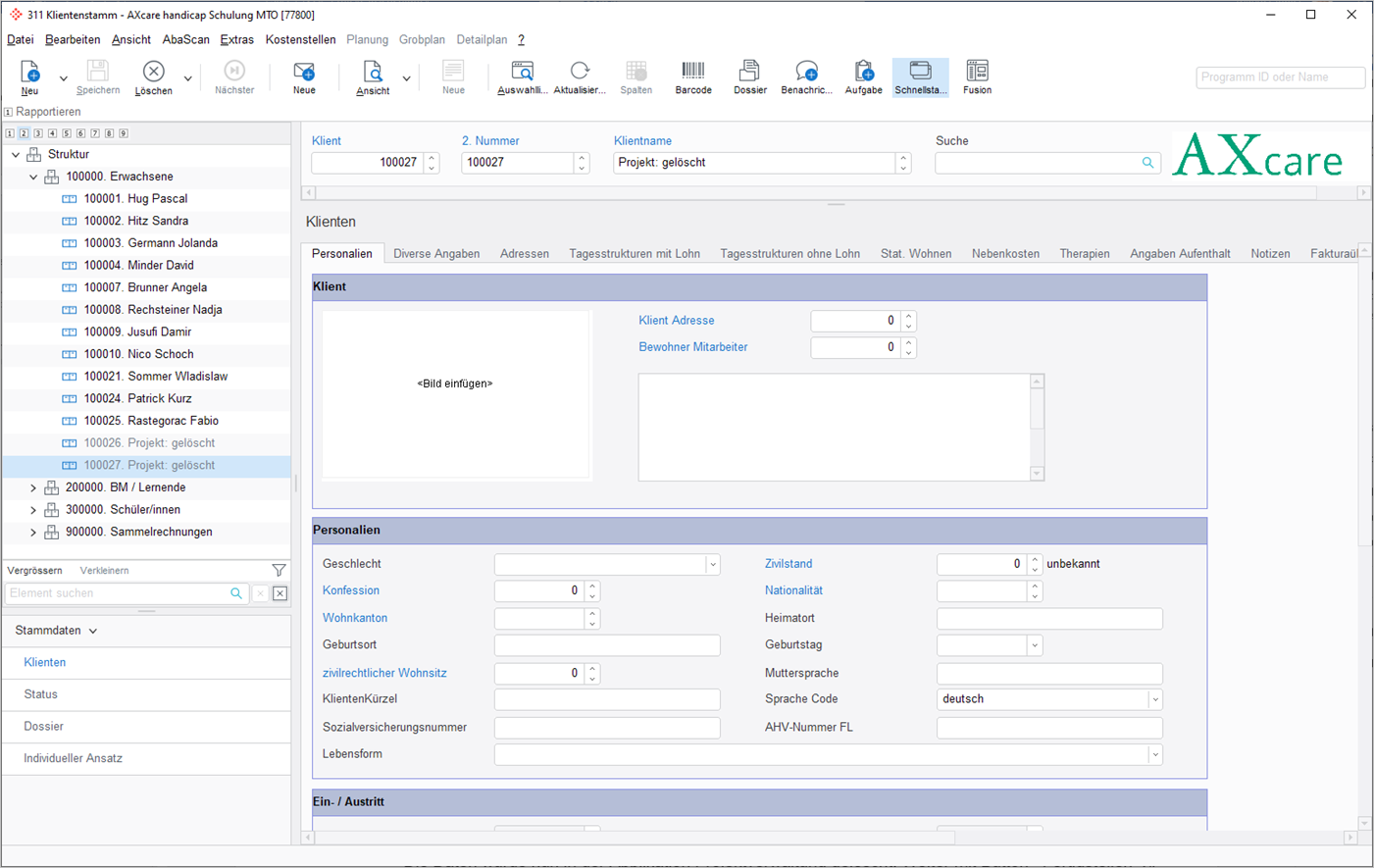The image size is (1374, 868).
Task: Open the Extras menu
Action: (x=237, y=40)
